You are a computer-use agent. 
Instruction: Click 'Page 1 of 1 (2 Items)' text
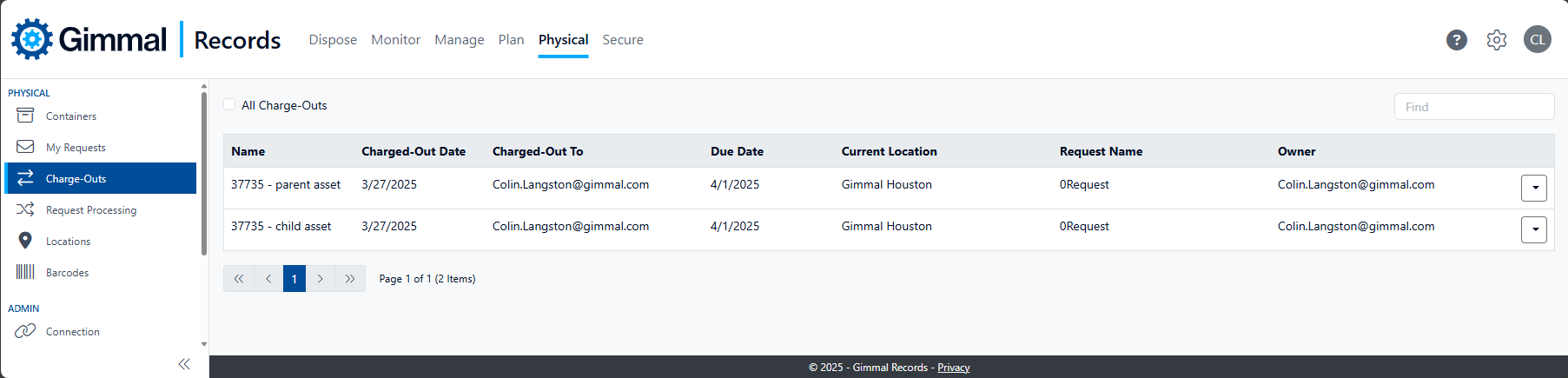(427, 279)
